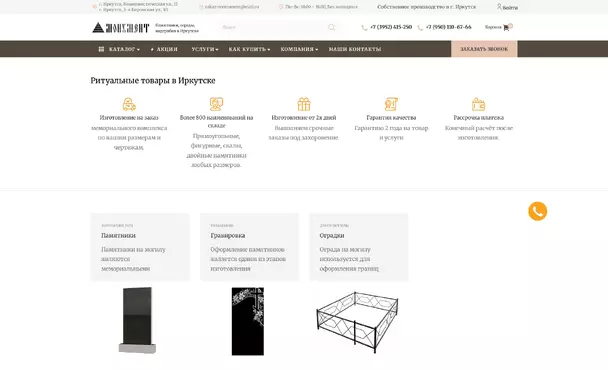Click the 800 items in stock icon

tap(216, 104)
